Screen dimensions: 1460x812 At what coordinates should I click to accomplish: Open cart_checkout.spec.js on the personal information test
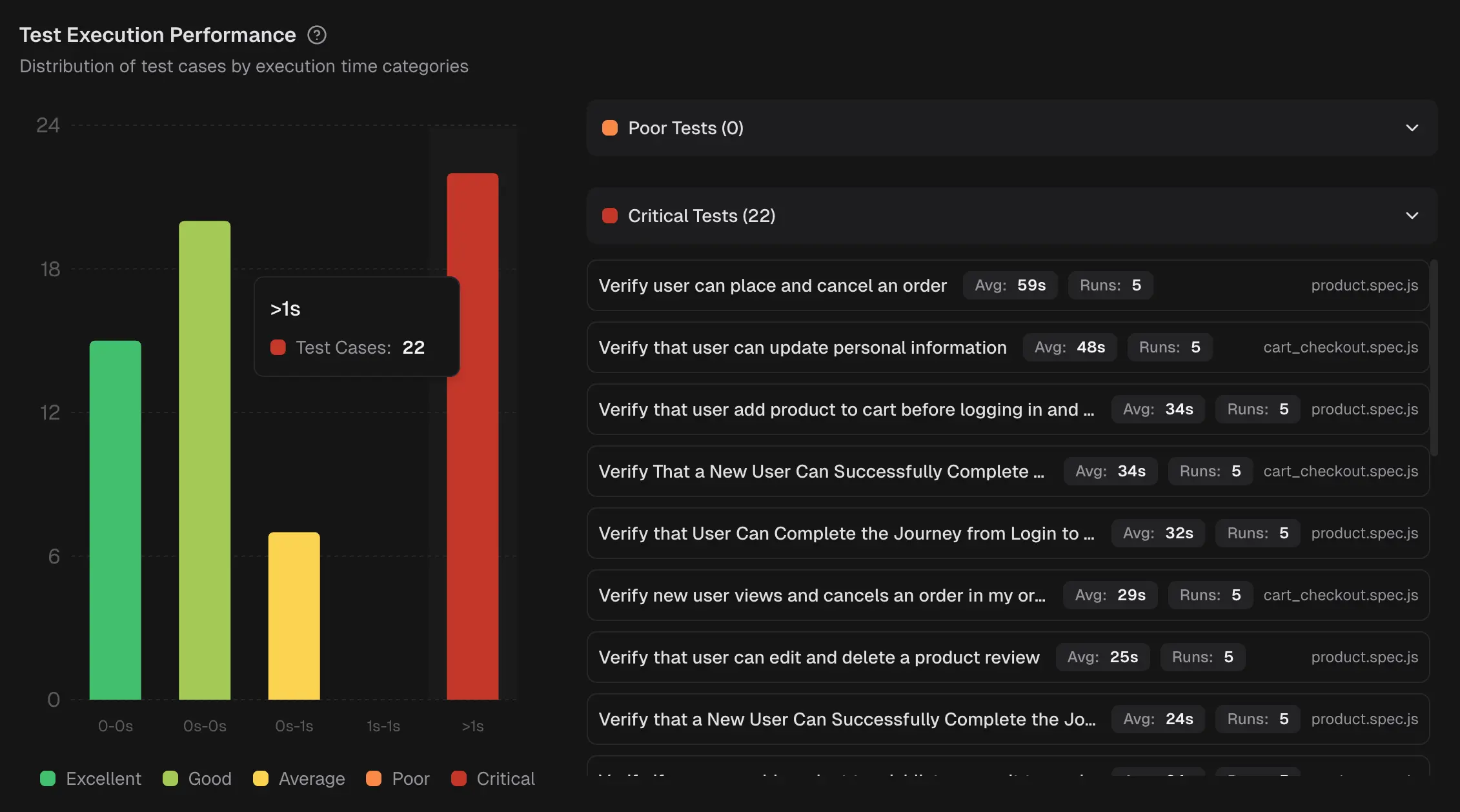1340,347
